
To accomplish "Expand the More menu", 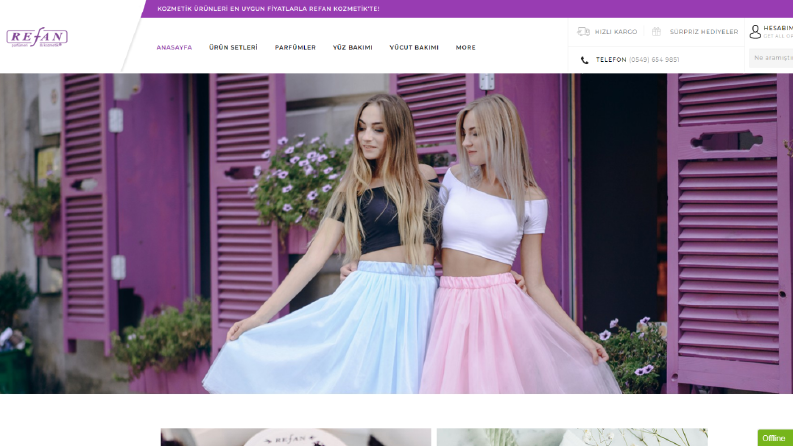I will pyautogui.click(x=465, y=48).
